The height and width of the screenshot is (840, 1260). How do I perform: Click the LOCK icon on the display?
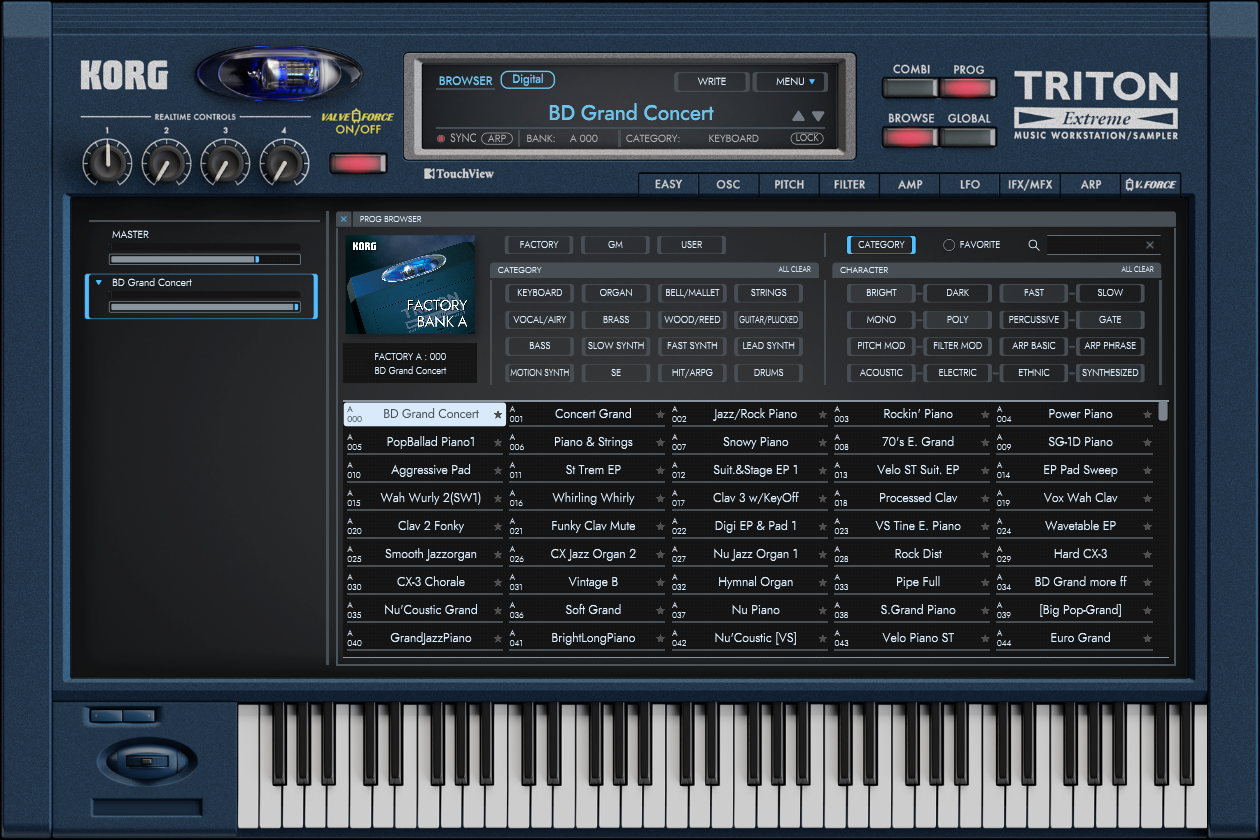806,138
